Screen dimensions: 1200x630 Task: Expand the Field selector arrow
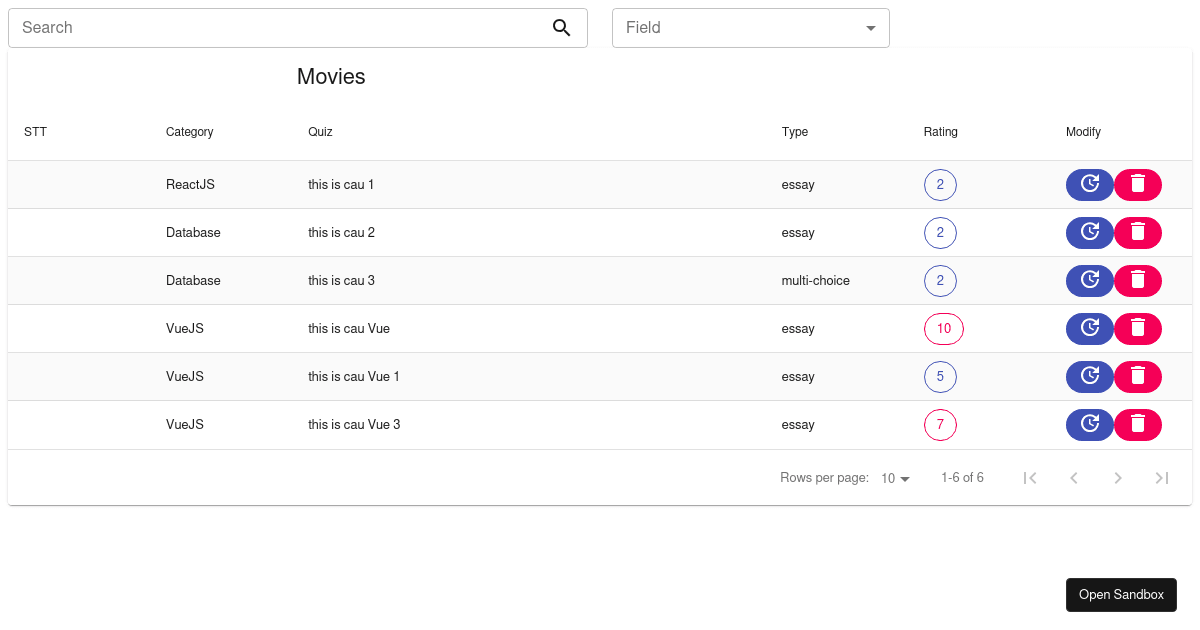pyautogui.click(x=869, y=27)
